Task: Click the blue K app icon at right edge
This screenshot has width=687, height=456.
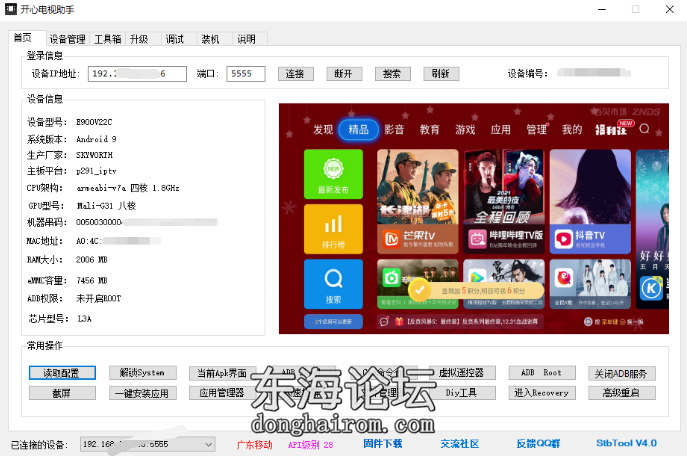Action: coord(651,289)
